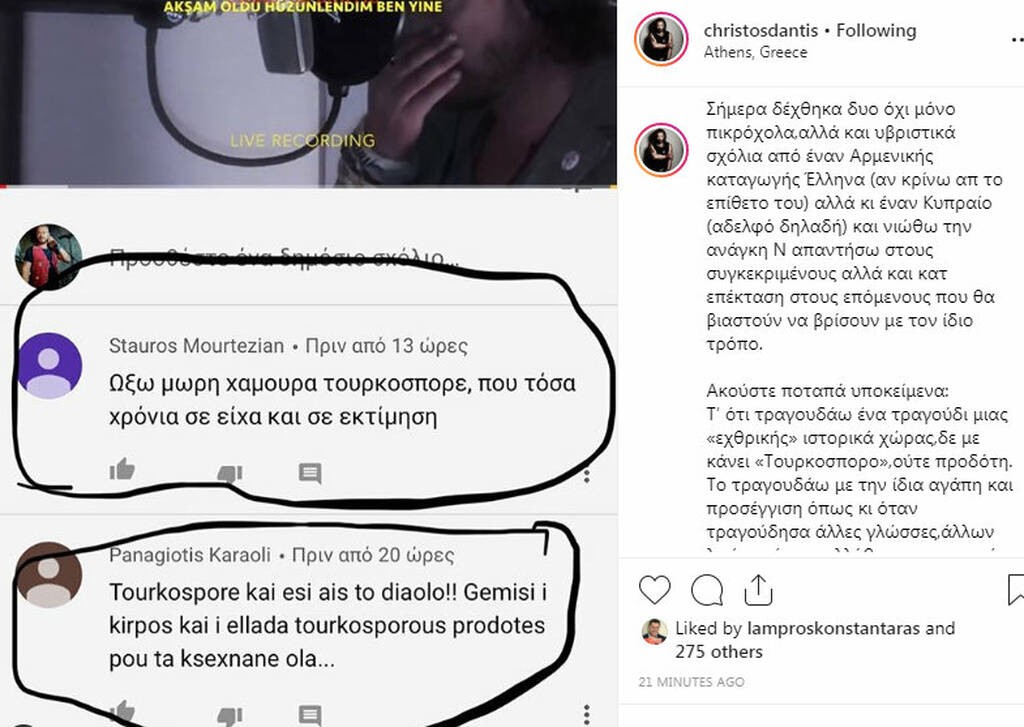
Task: Thumbs down Stauros Mourtezian's comment
Action: coord(229,473)
